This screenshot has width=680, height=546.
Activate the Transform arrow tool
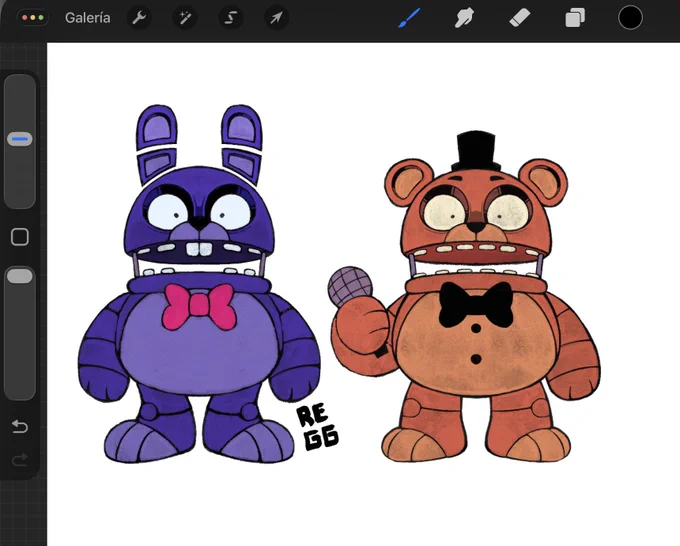tap(276, 18)
